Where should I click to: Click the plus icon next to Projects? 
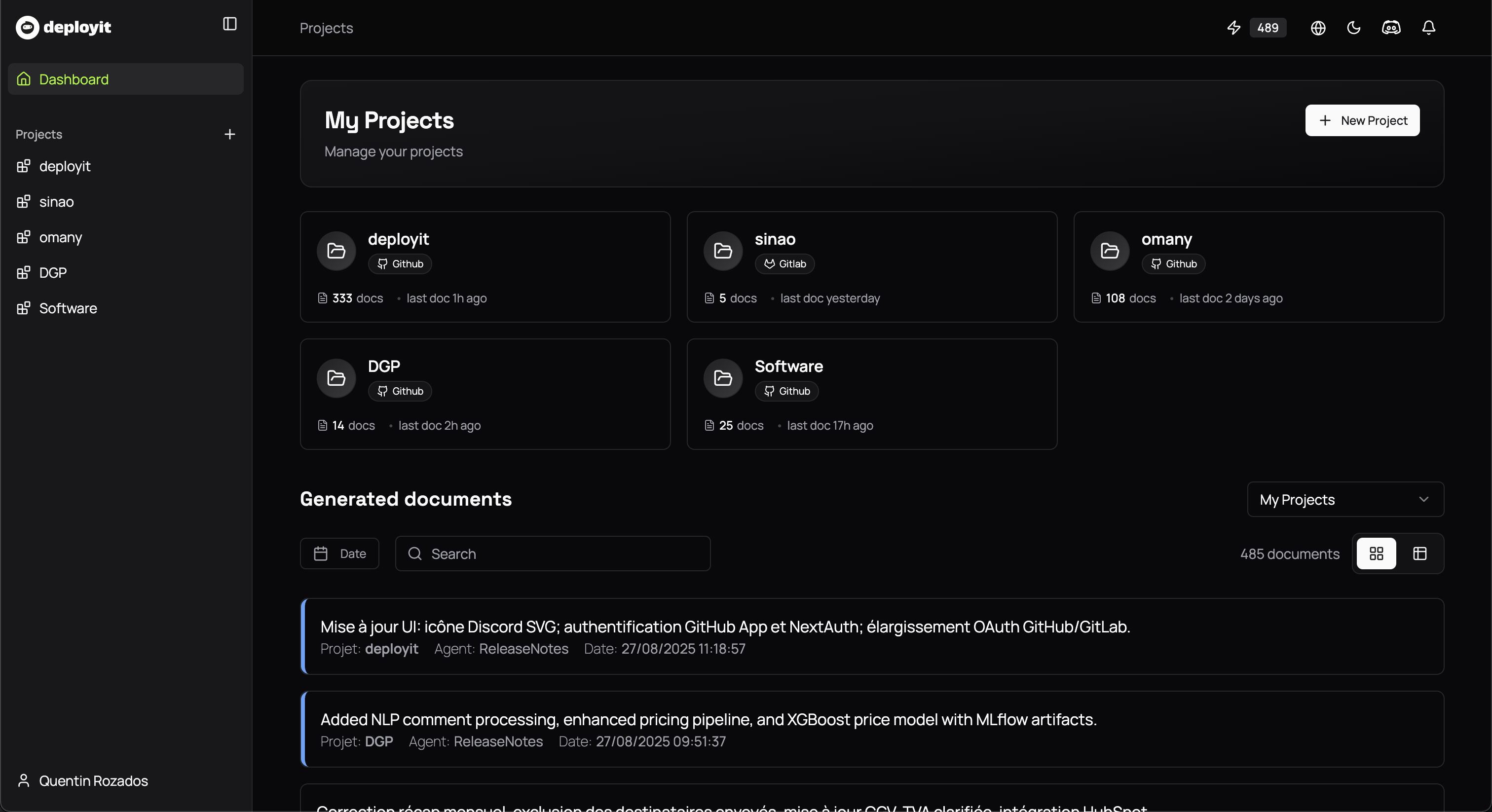coord(230,134)
